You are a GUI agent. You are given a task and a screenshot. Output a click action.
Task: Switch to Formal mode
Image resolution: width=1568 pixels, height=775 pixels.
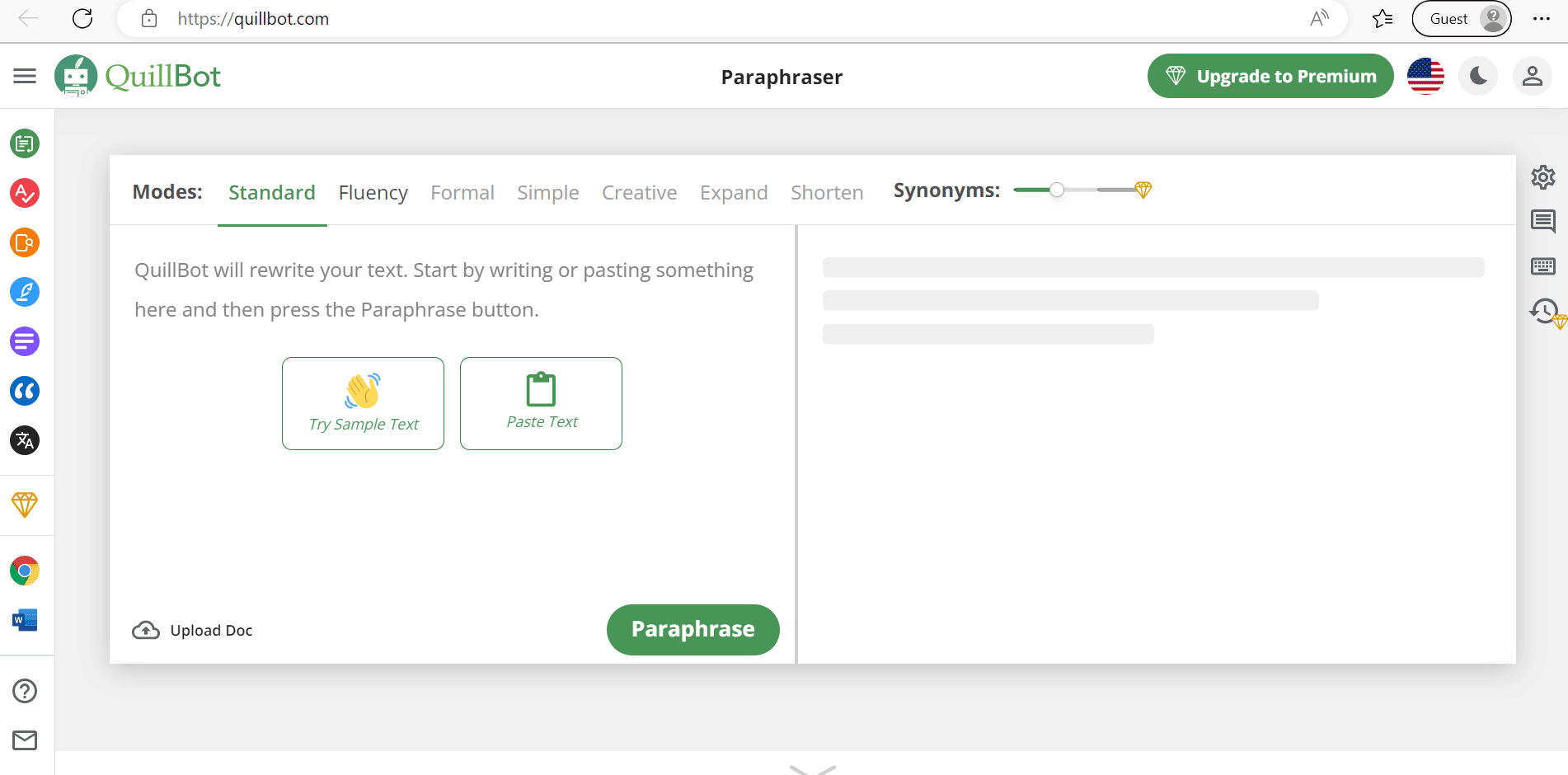pyautogui.click(x=462, y=192)
